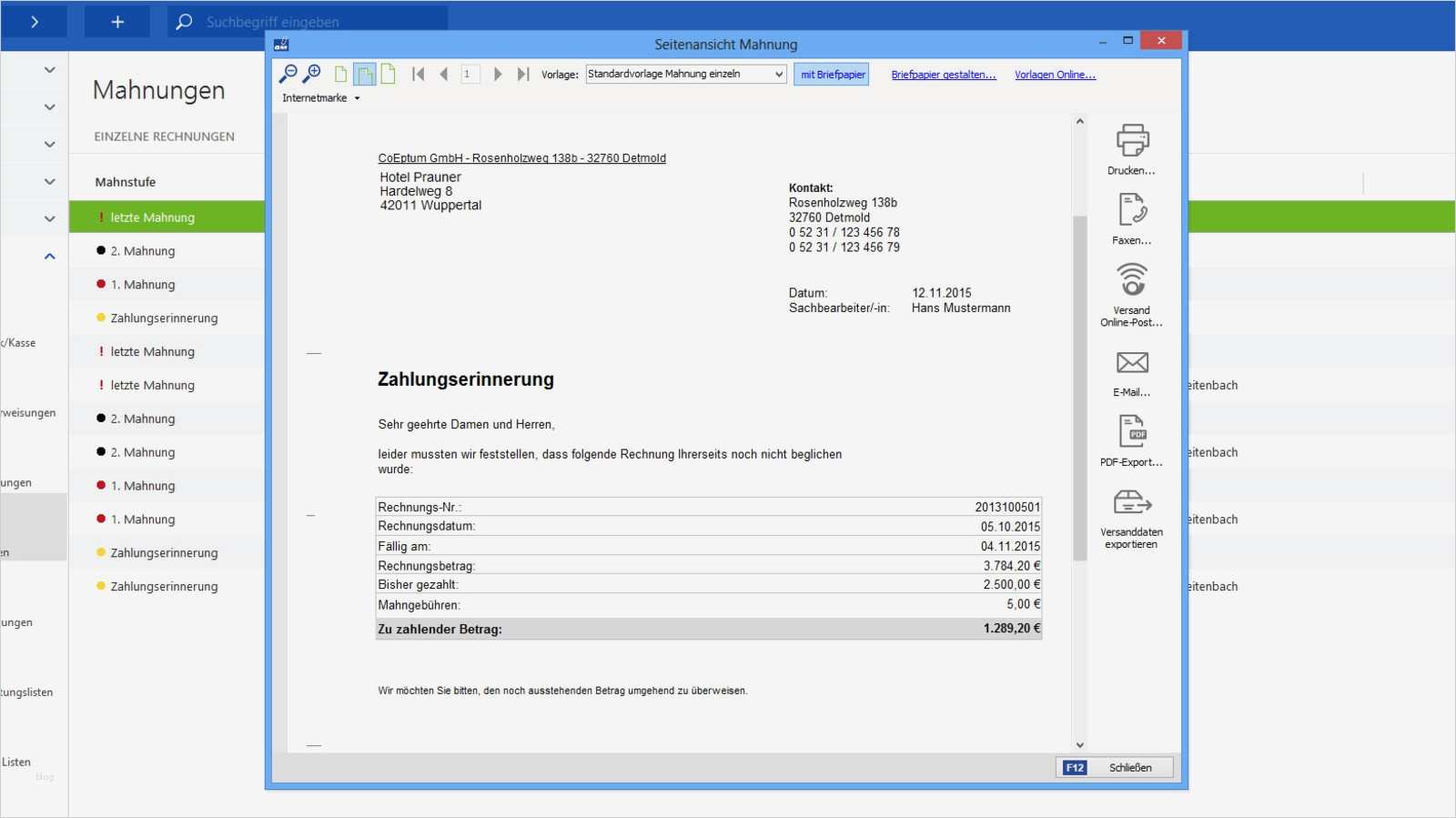Open the Faxen fax option
The width and height of the screenshot is (1456, 818).
1132,210
